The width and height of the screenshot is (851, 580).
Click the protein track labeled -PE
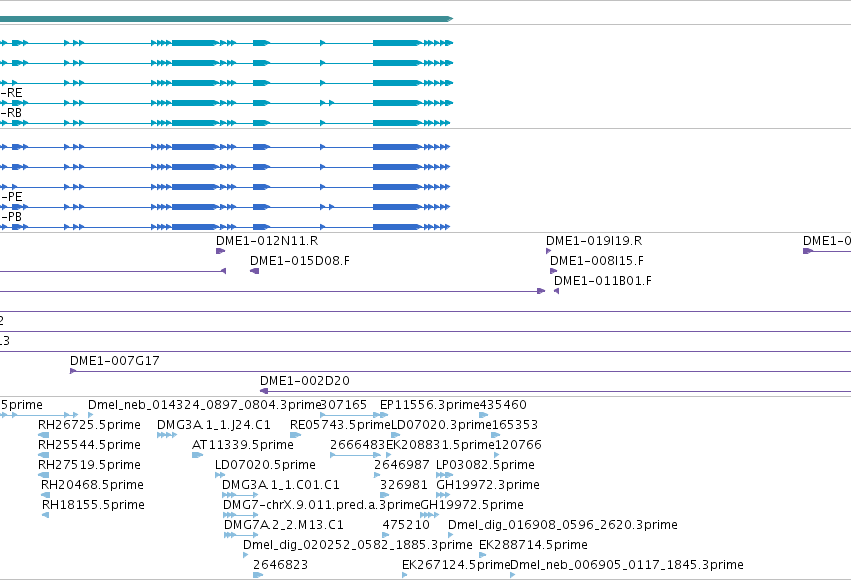(x=225, y=207)
